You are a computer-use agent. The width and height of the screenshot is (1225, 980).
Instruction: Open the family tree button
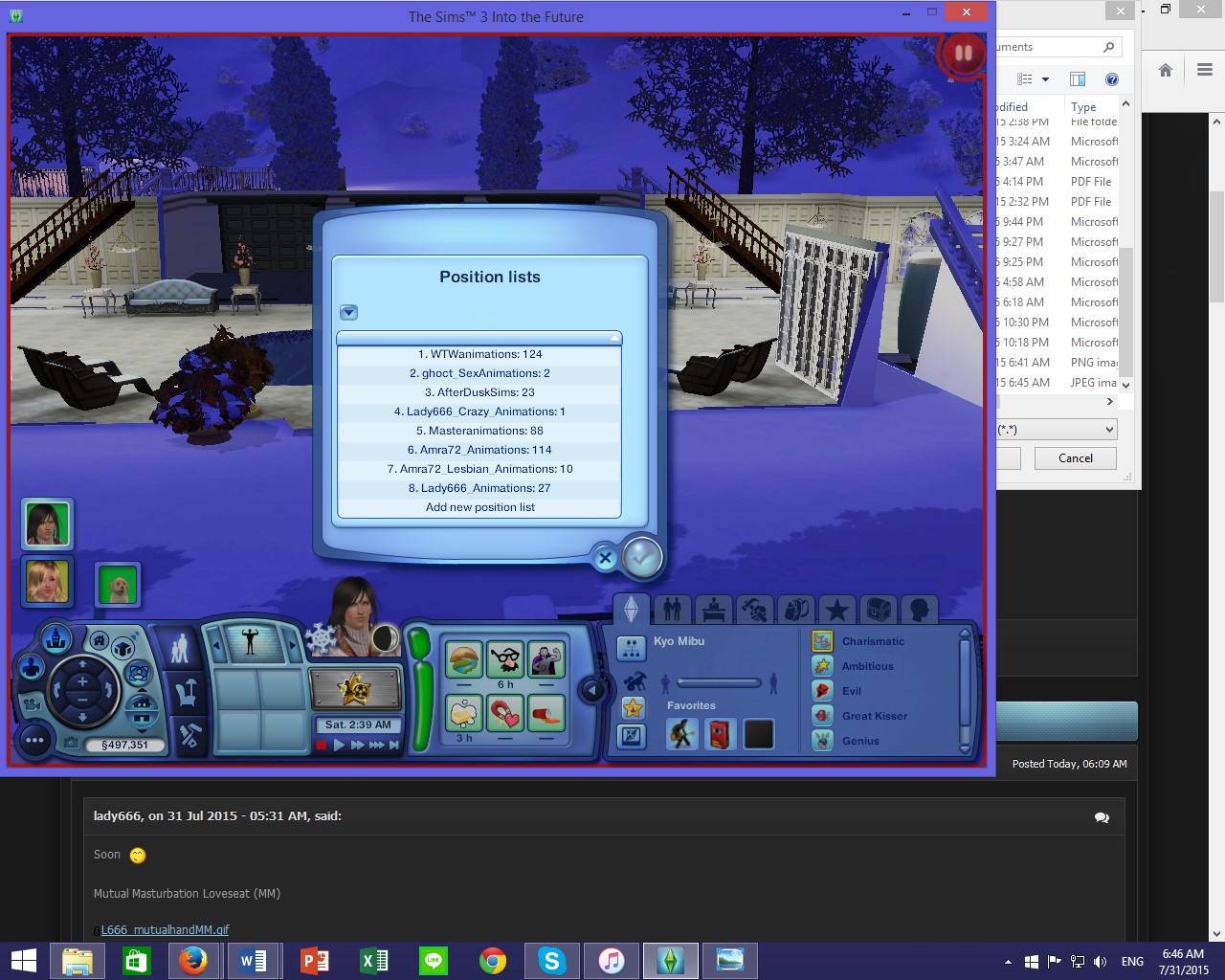click(x=631, y=648)
